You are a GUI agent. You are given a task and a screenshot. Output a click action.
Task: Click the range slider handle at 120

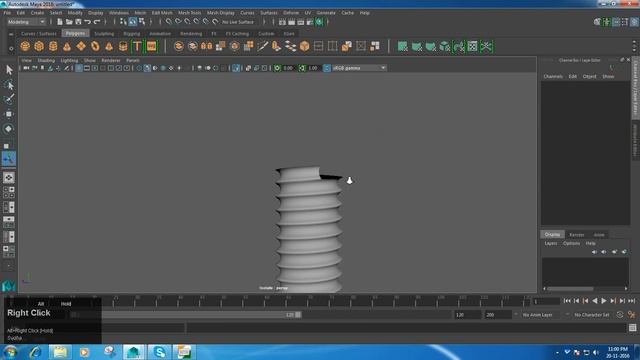coord(298,315)
